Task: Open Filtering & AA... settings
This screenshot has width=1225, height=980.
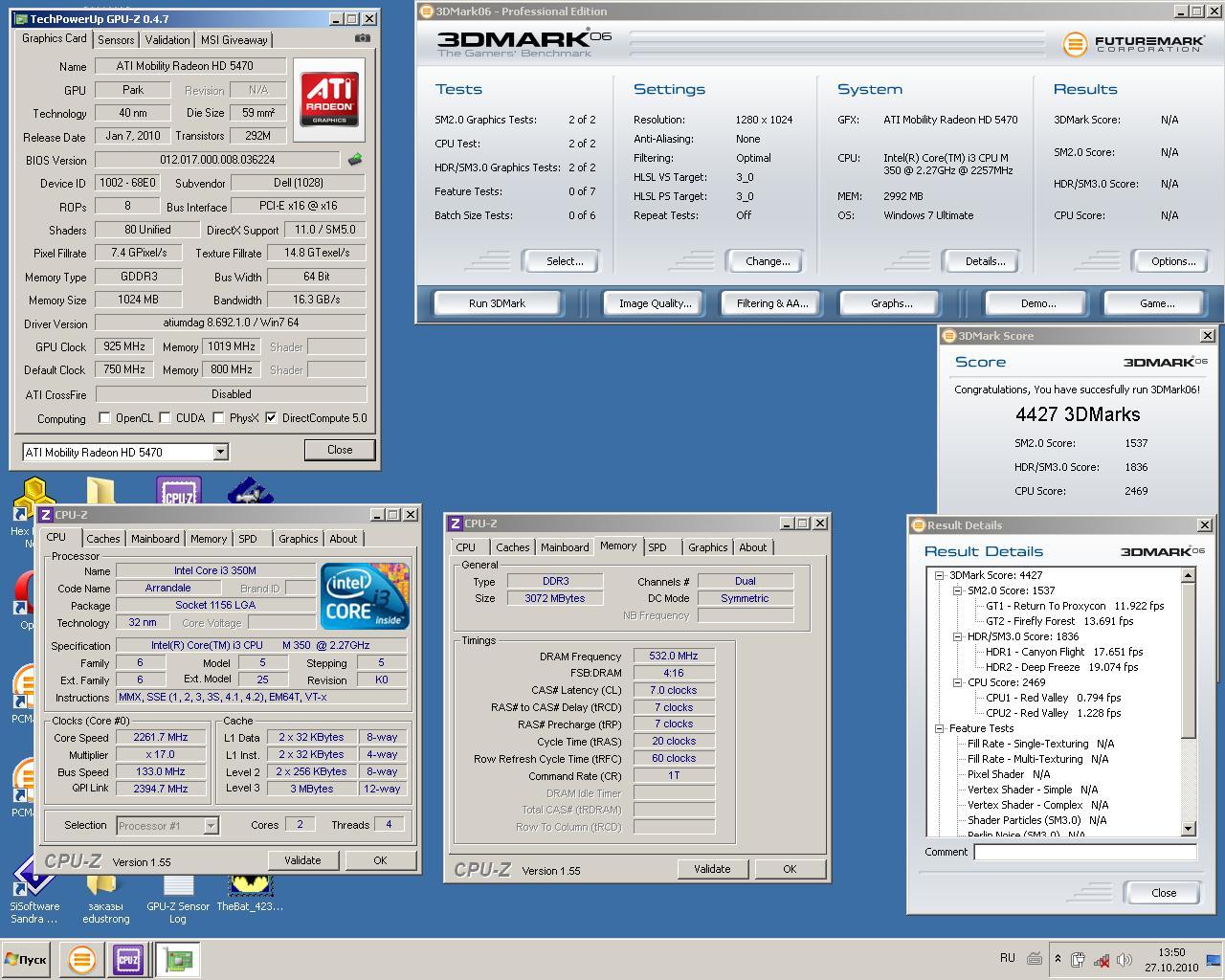Action: (772, 303)
